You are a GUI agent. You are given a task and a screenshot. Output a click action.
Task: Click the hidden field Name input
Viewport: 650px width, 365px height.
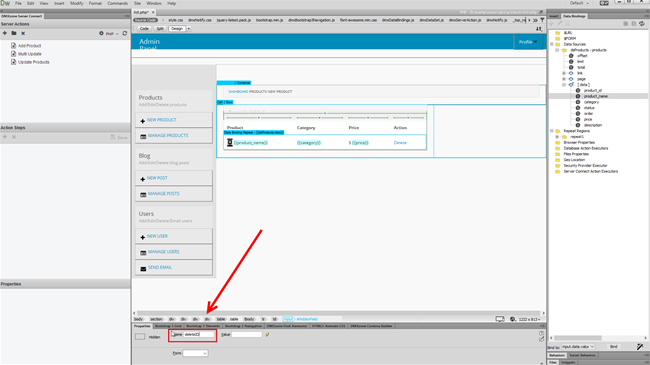(x=199, y=334)
